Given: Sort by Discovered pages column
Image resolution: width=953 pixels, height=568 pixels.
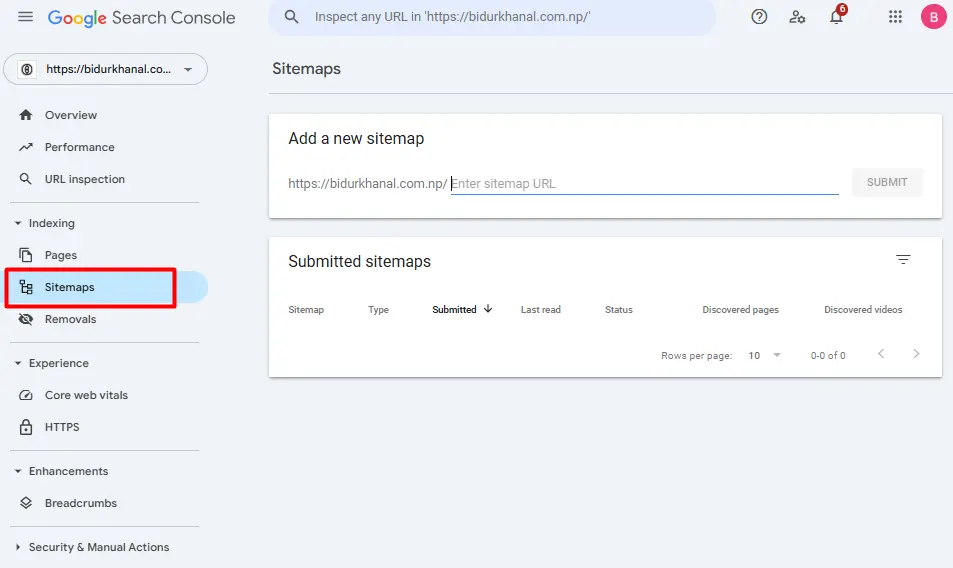Looking at the screenshot, I should click(x=740, y=310).
